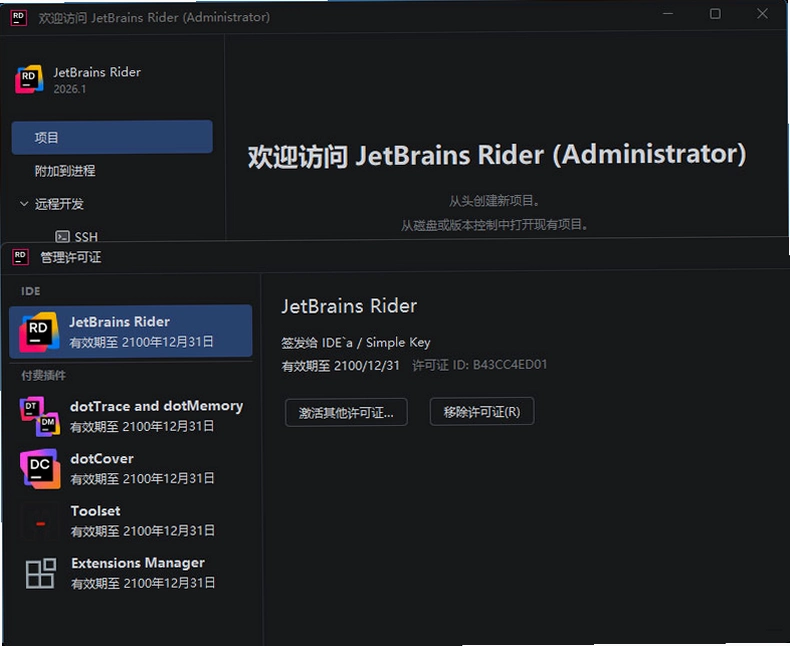The width and height of the screenshot is (790, 646).
Task: Click the dotTrace and dotMemory icon
Action: (40, 416)
